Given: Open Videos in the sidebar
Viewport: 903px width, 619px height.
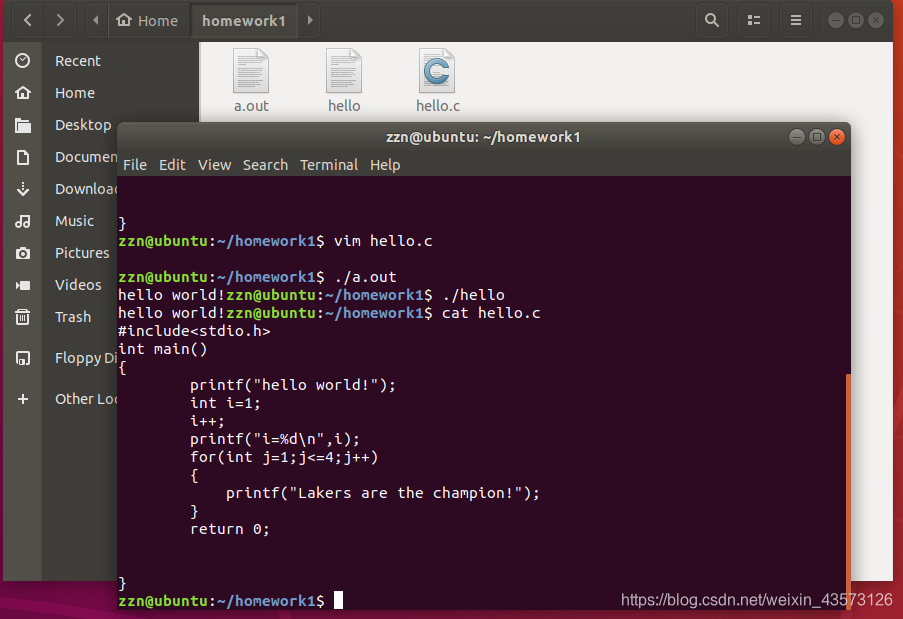Looking at the screenshot, I should coord(78,285).
